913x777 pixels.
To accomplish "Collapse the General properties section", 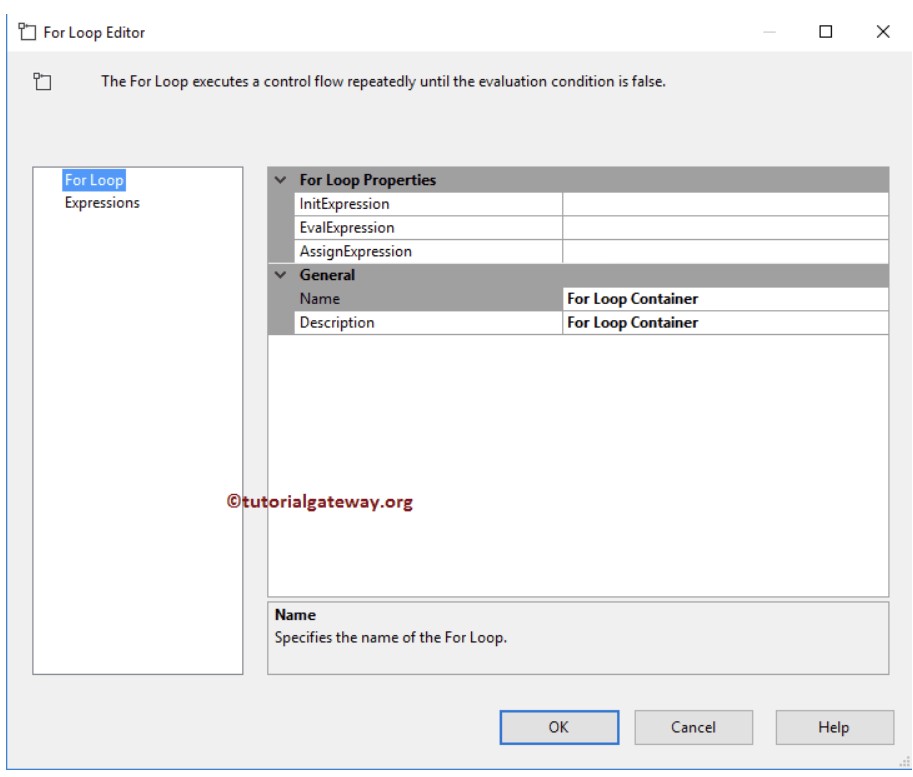I will [x=281, y=275].
